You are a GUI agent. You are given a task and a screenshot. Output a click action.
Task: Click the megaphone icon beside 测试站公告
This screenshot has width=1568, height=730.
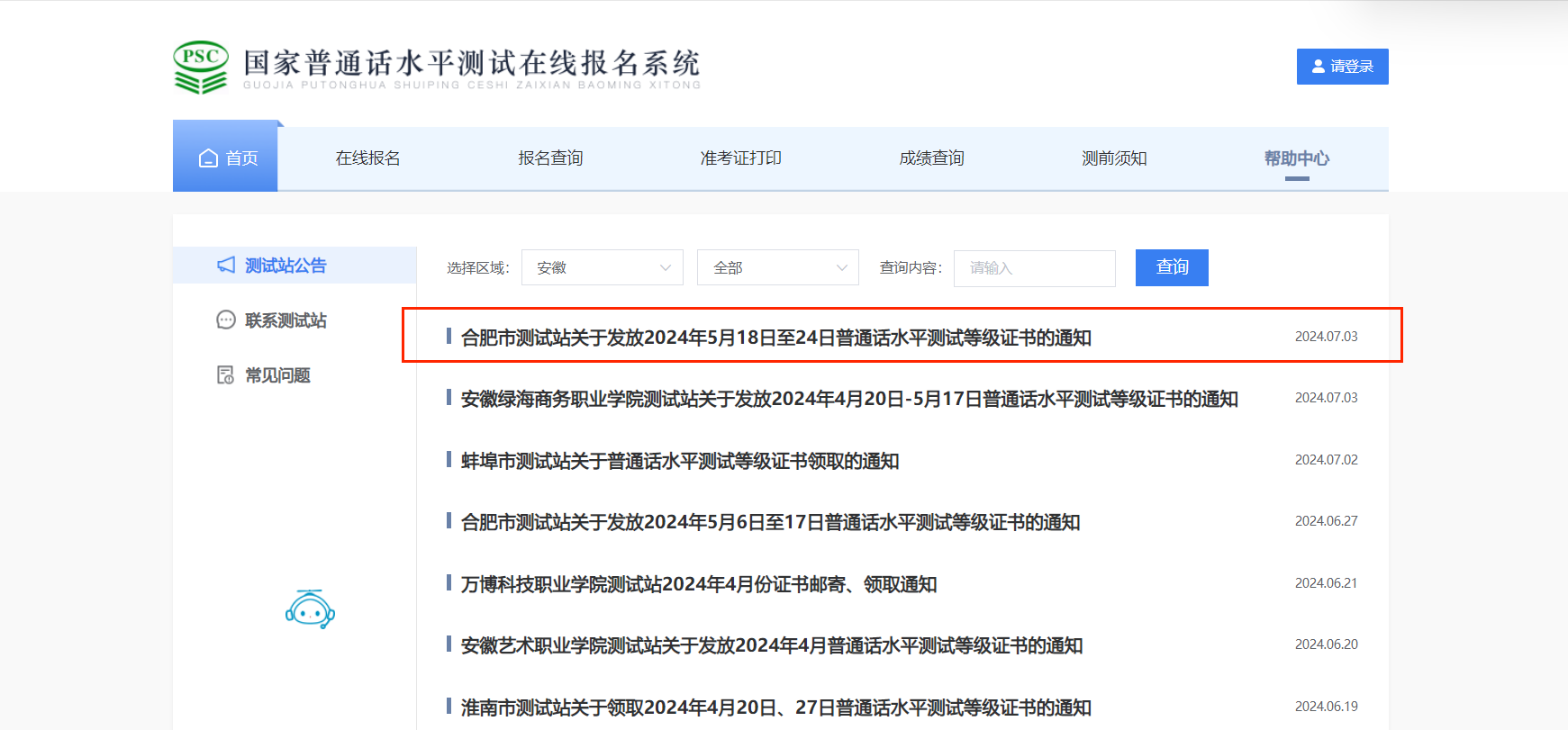226,265
